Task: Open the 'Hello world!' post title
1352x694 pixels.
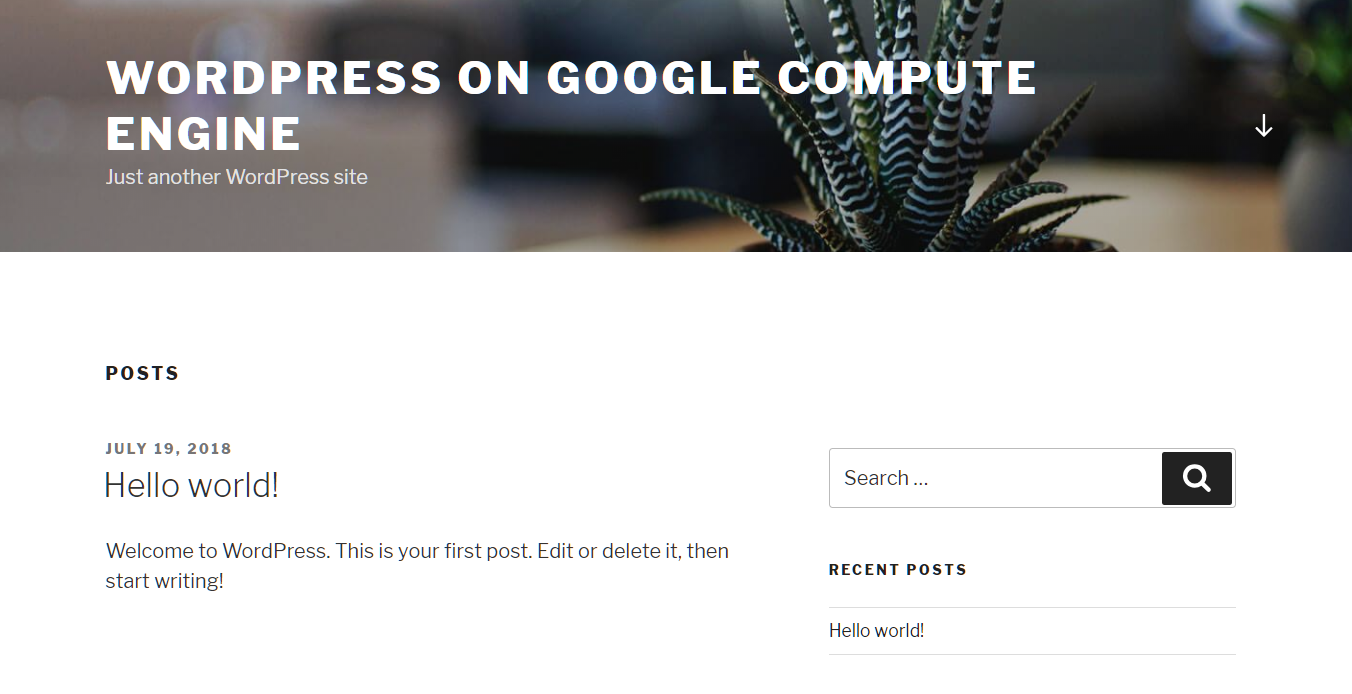Action: [x=191, y=485]
